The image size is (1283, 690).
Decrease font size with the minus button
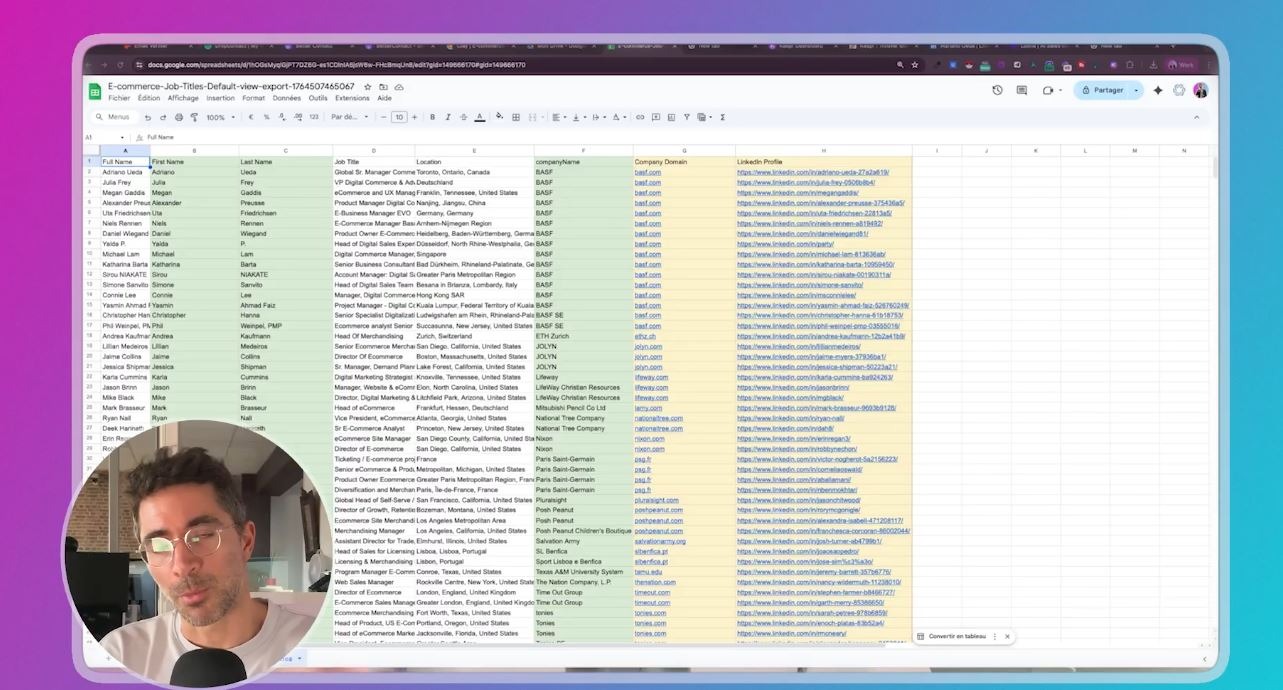click(383, 117)
